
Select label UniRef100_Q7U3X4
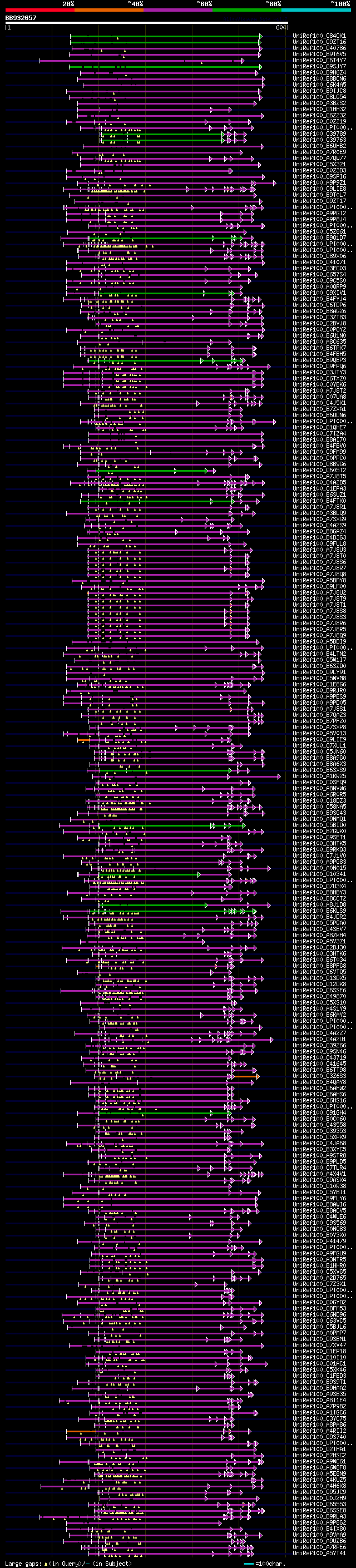(x=319, y=886)
